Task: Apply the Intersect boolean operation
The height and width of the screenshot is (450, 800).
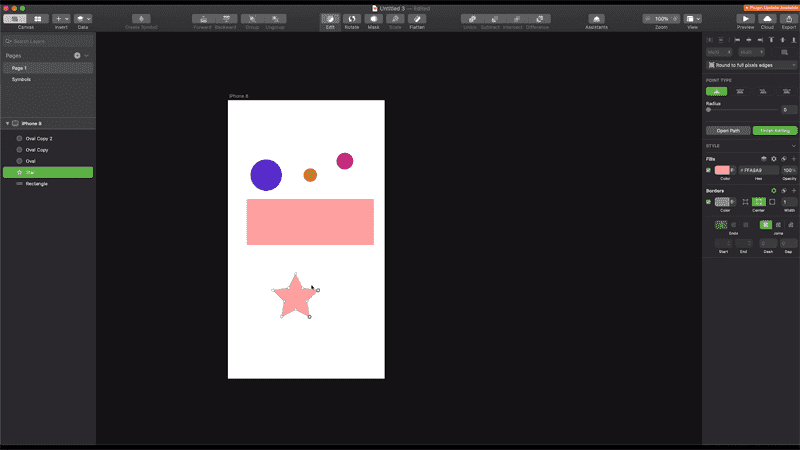Action: [516, 19]
